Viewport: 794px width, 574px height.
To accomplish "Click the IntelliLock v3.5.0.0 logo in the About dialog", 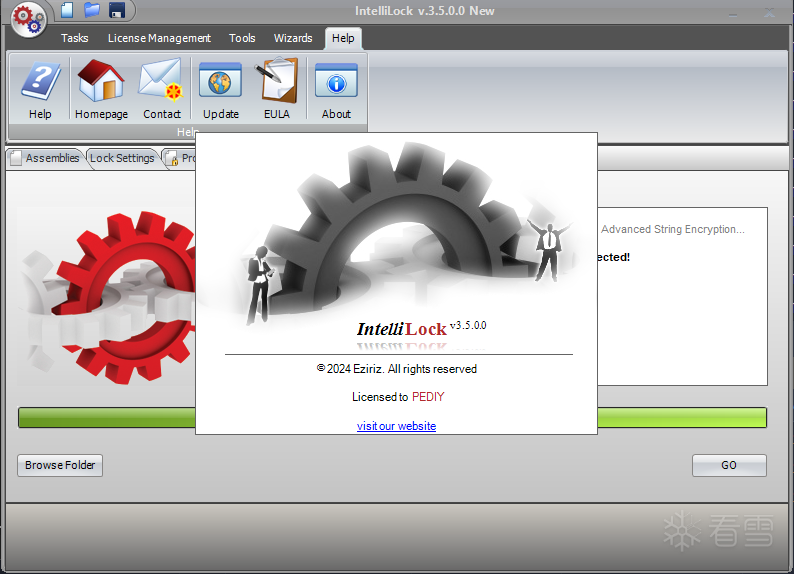I will tap(421, 329).
